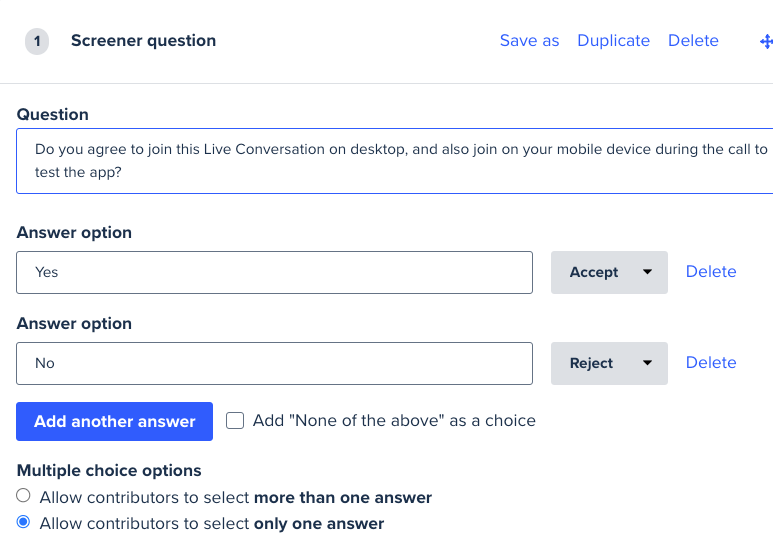Viewport: 773px width, 544px height.
Task: Click the Add another answer button
Action: pyautogui.click(x=114, y=421)
